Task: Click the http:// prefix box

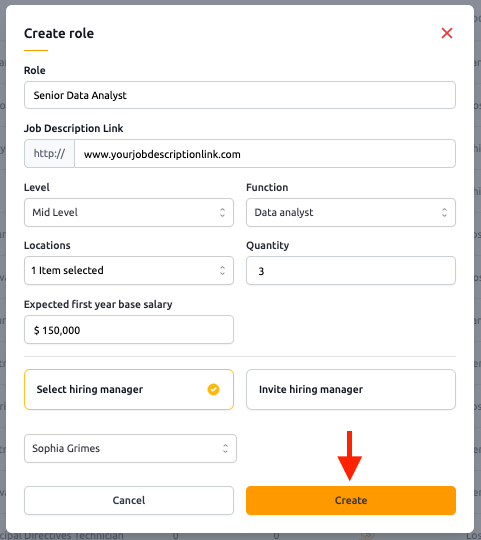Action: tap(49, 154)
